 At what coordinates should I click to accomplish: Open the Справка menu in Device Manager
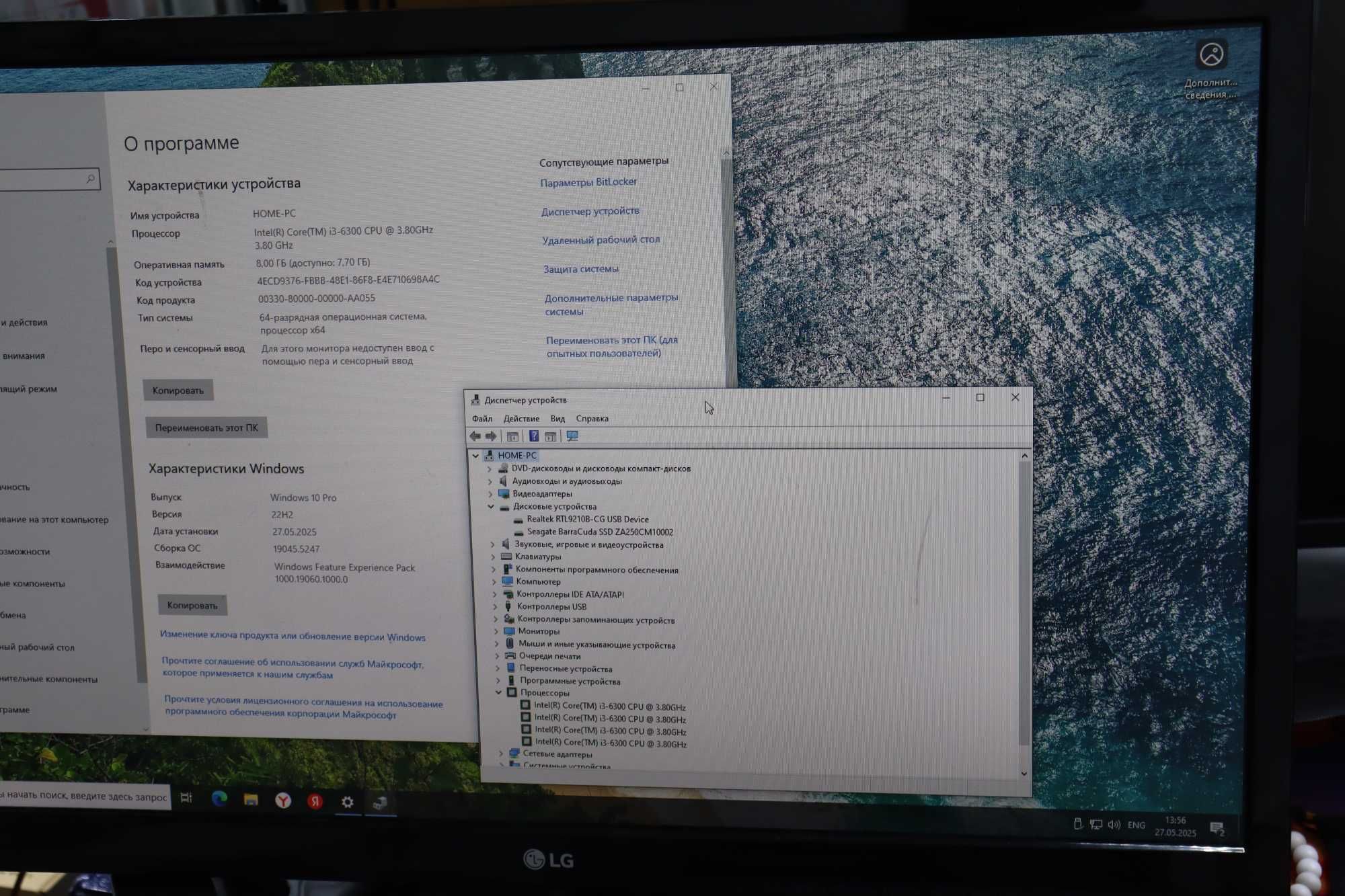[x=592, y=418]
